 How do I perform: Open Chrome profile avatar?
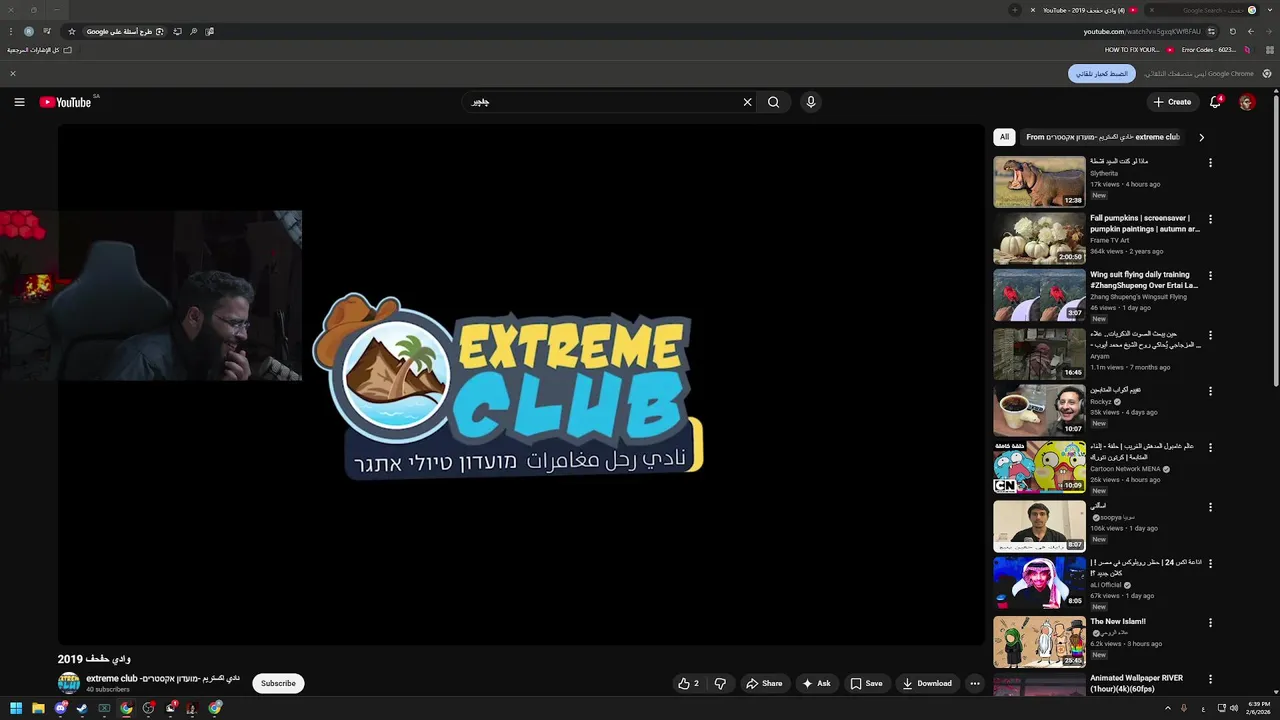click(x=28, y=31)
